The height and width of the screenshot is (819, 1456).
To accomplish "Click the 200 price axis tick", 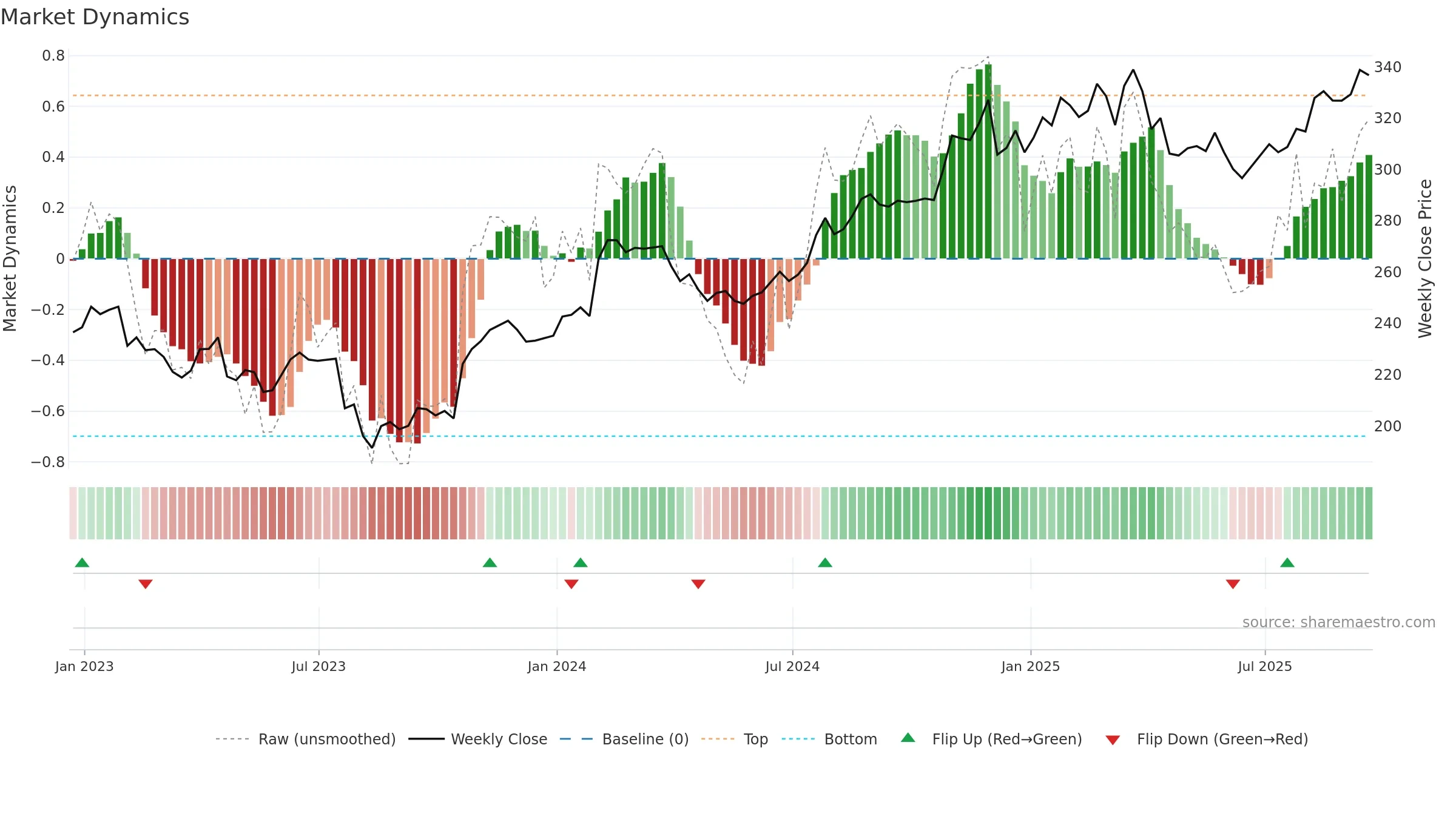I will (x=1388, y=426).
